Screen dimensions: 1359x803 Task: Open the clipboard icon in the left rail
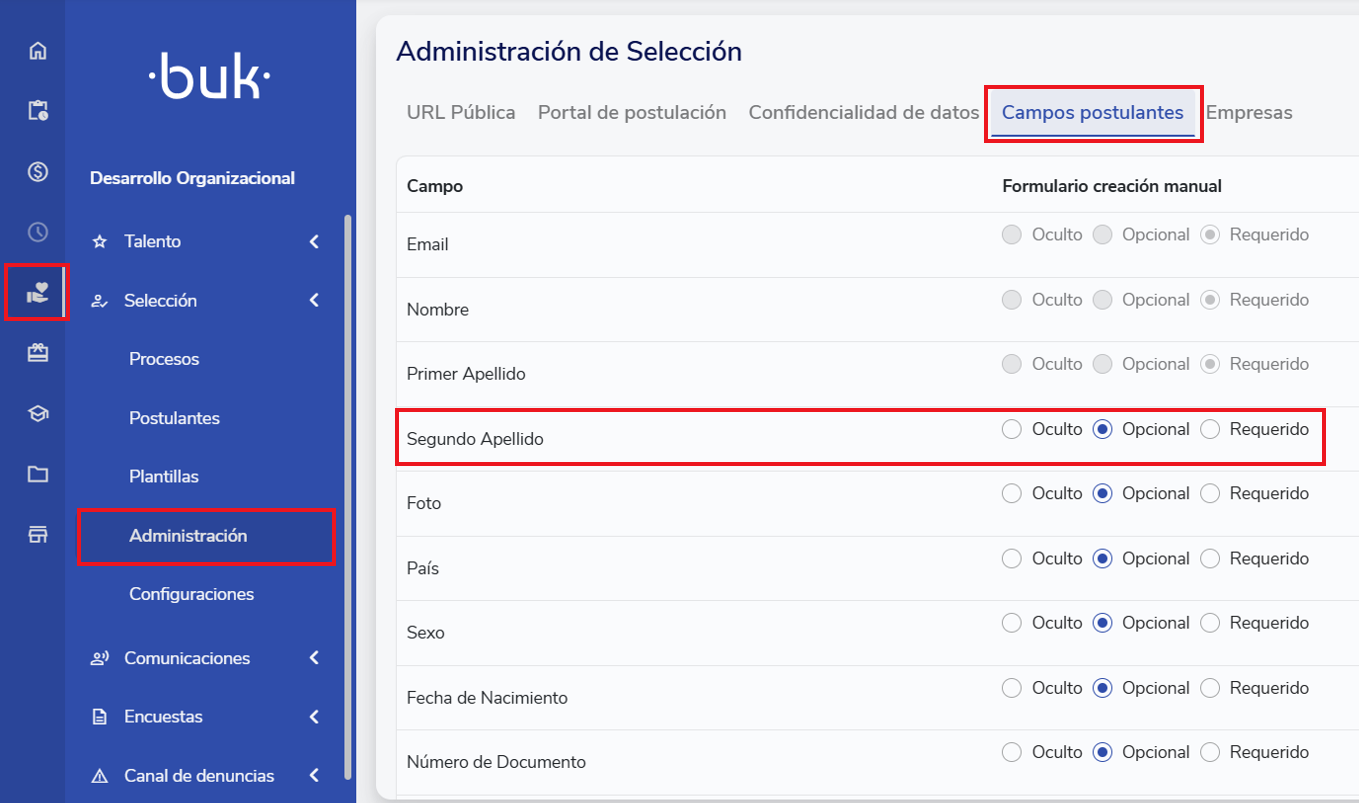tap(38, 111)
